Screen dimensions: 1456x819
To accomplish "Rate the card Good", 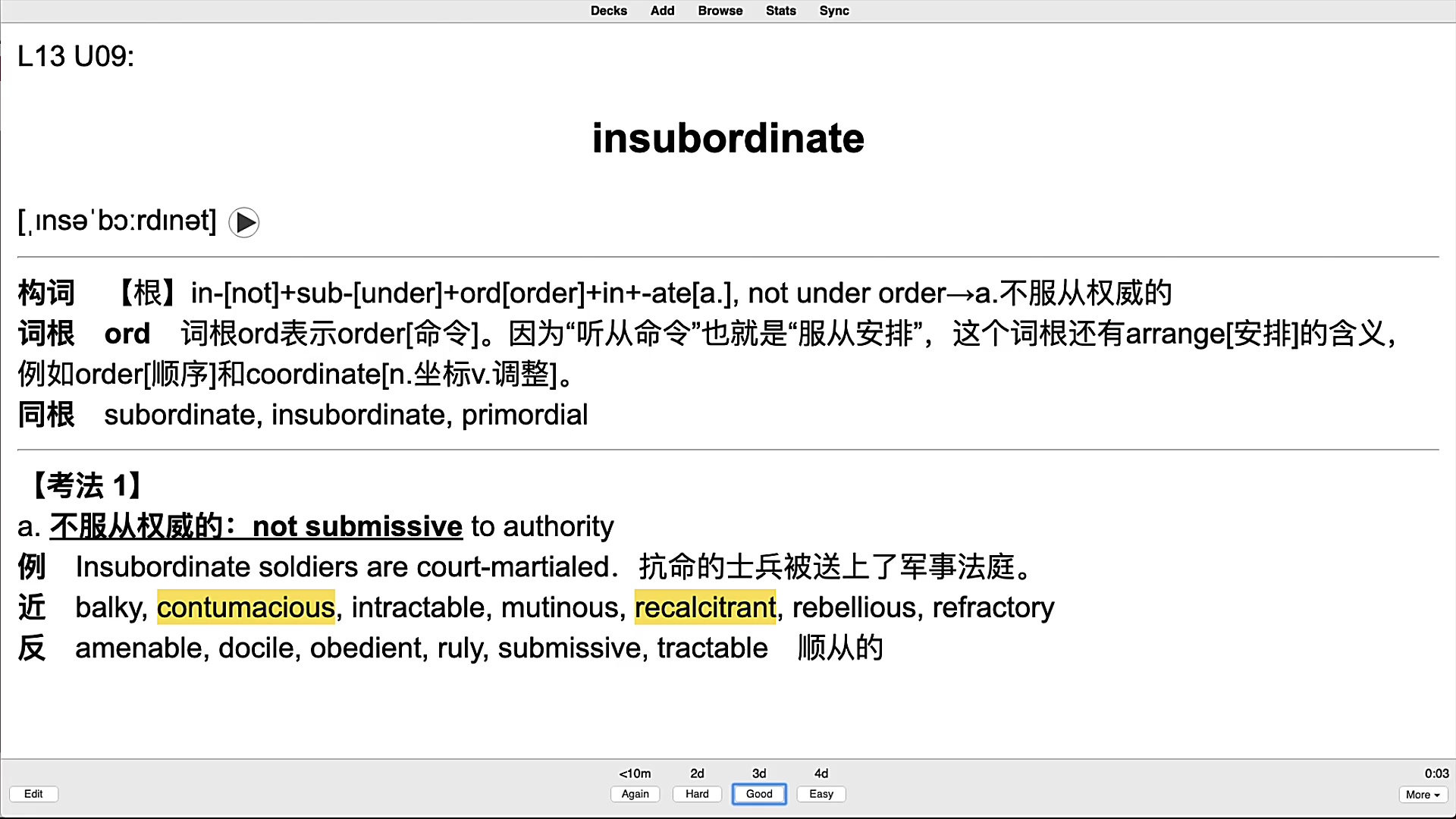I will pyautogui.click(x=759, y=794).
